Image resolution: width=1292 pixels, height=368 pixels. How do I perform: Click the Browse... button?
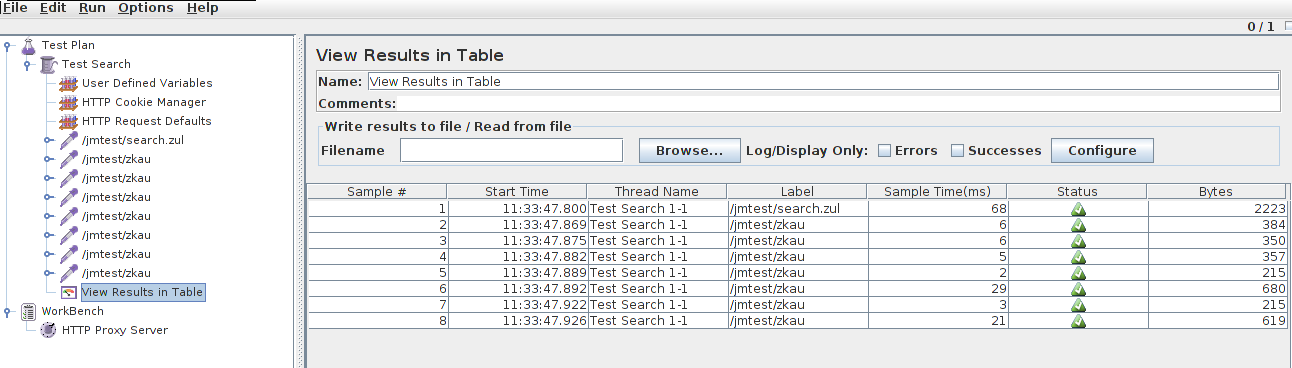(x=690, y=151)
